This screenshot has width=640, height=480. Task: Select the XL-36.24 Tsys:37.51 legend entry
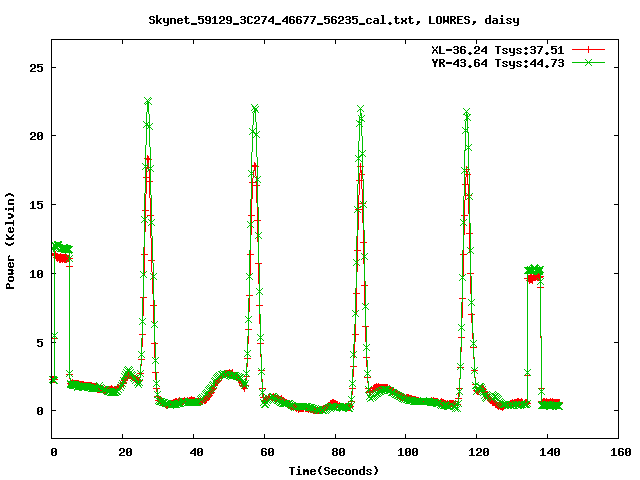coord(498,50)
